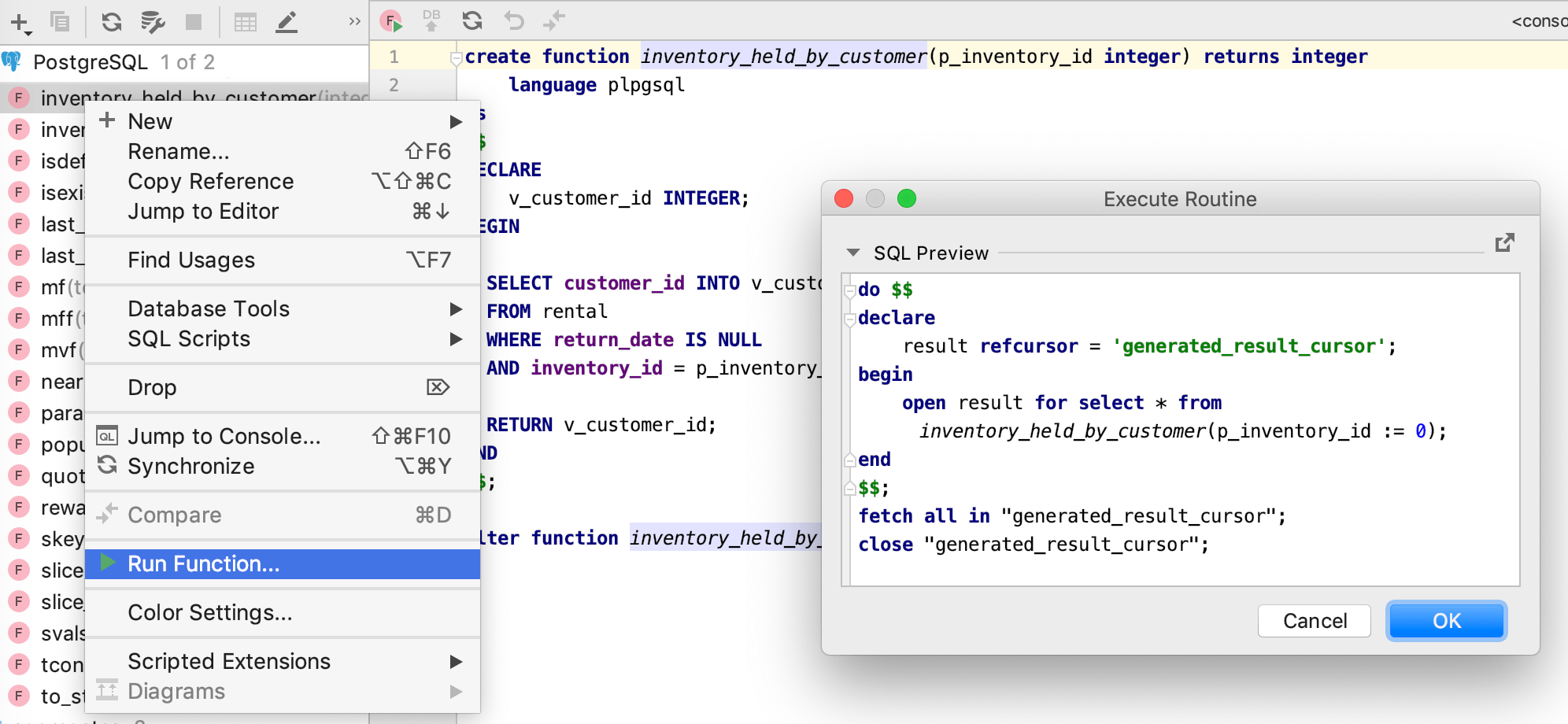1568x724 pixels.
Task: Open the table data editor grid icon
Action: click(246, 21)
